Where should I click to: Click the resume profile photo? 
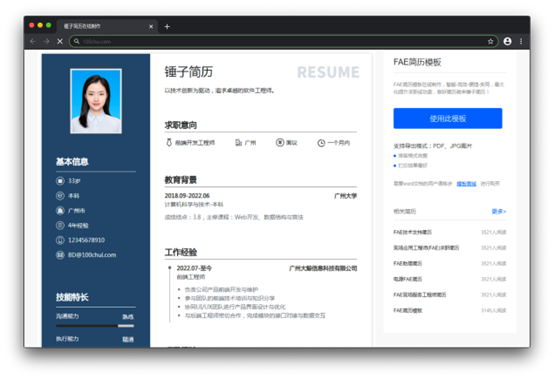tap(96, 101)
